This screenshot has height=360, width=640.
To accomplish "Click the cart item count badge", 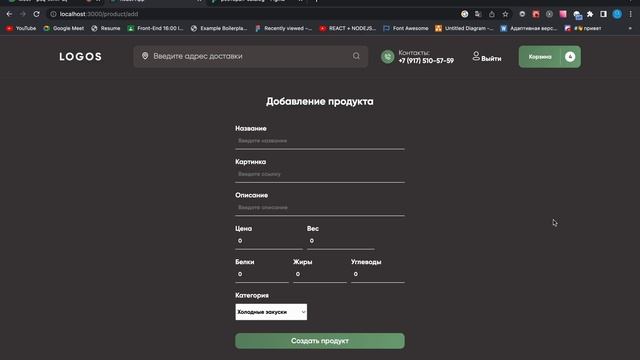I will (x=570, y=57).
